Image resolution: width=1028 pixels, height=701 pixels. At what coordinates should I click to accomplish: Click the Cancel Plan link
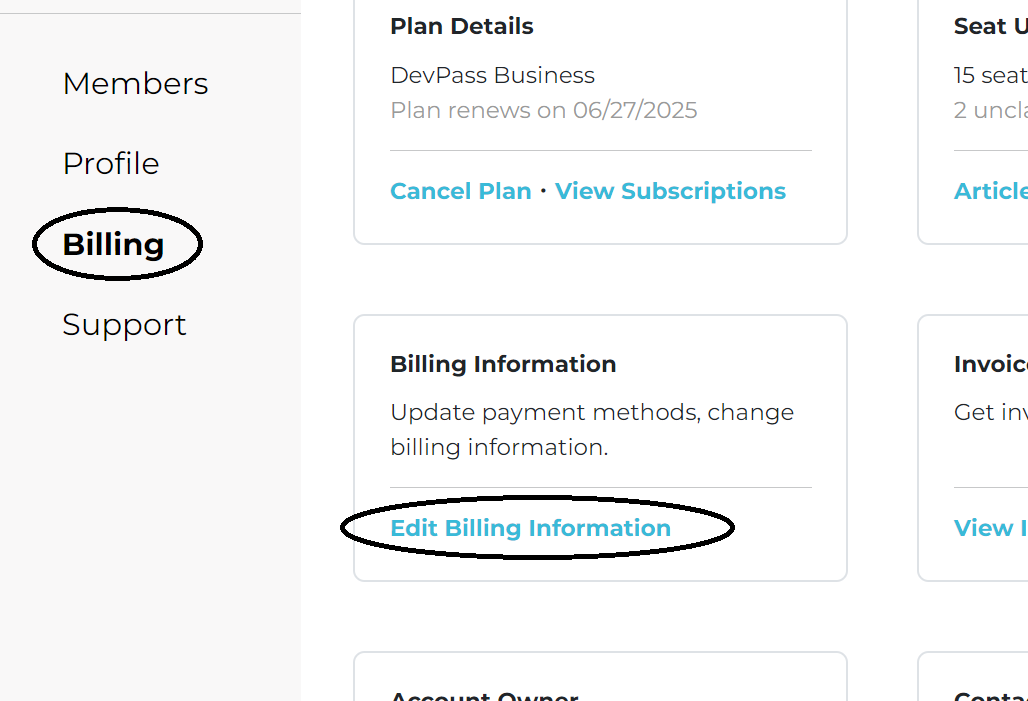460,191
